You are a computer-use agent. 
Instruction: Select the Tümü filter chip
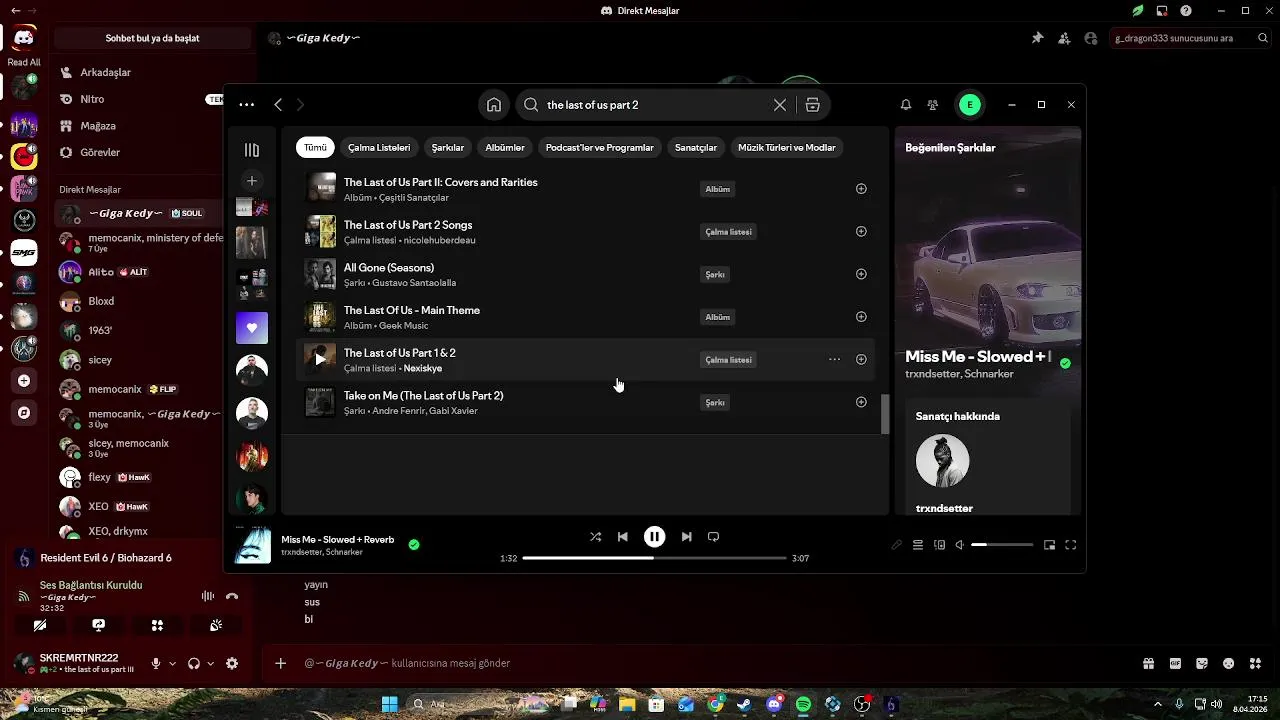(315, 147)
